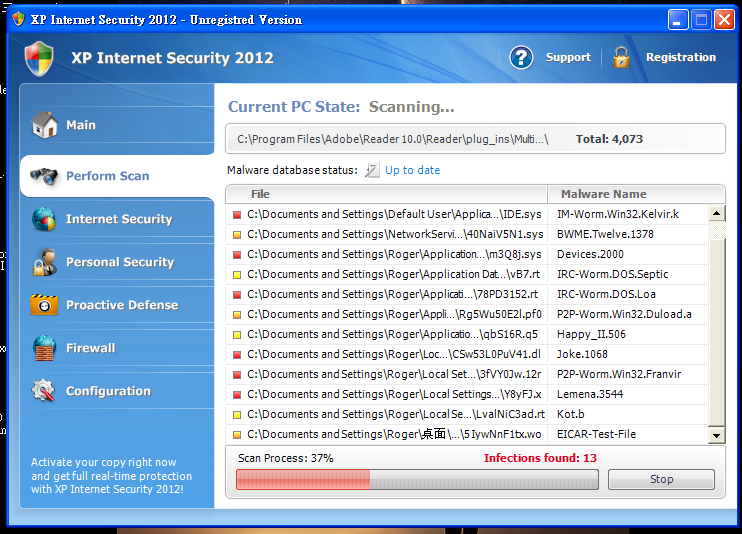
Task: Select the Perform Scan tab
Action: (x=117, y=176)
